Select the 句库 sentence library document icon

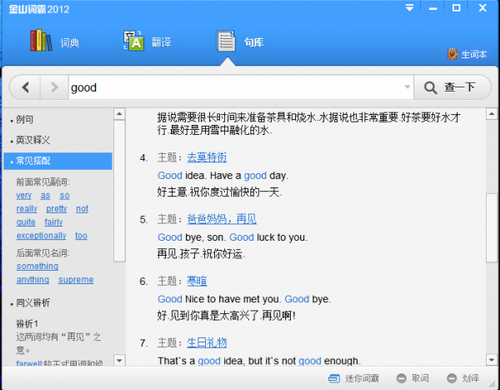(x=226, y=41)
